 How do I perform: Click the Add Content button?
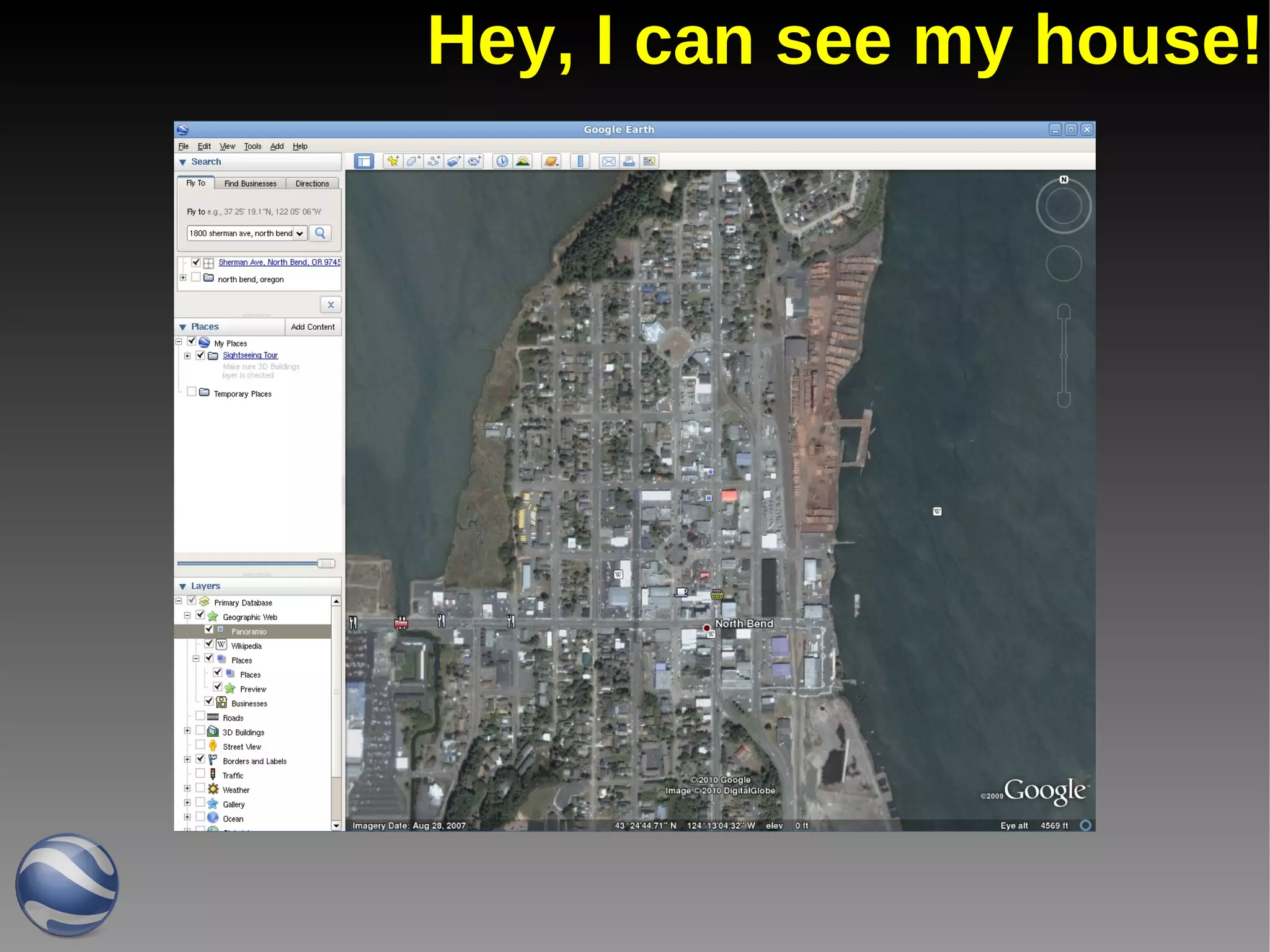(313, 327)
